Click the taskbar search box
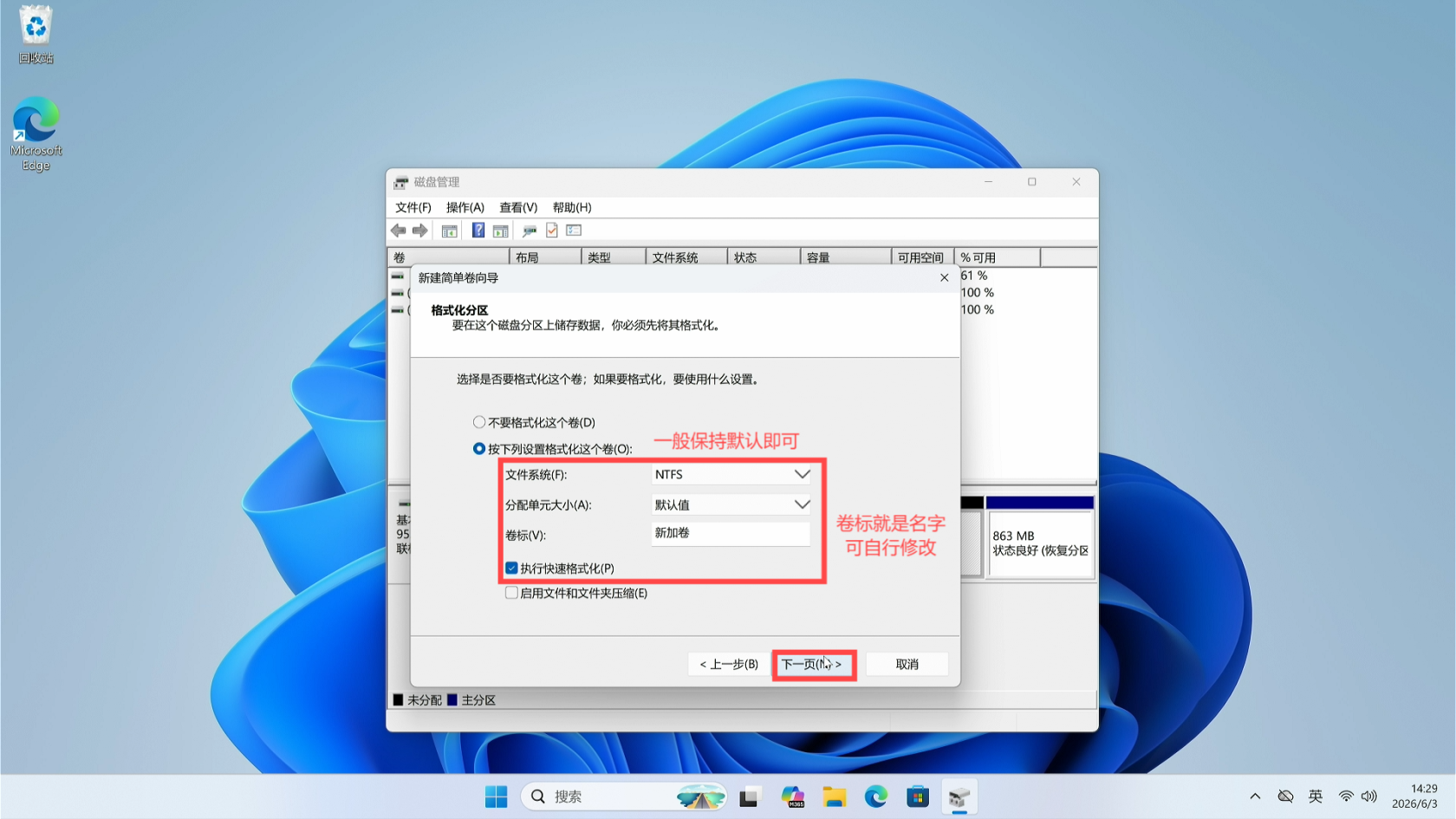 point(624,796)
